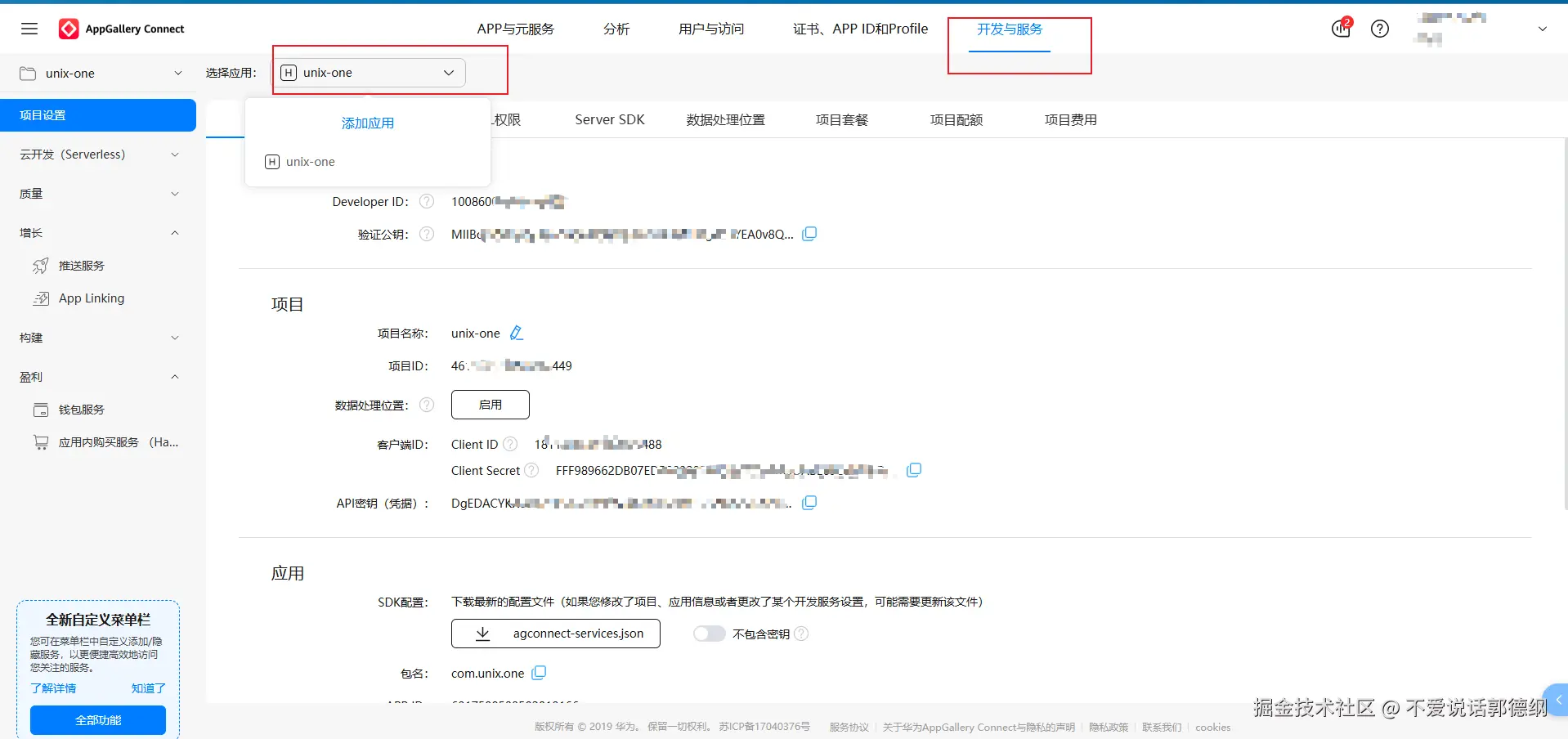
Task: Open the 数据处理位置 tab
Action: (726, 119)
